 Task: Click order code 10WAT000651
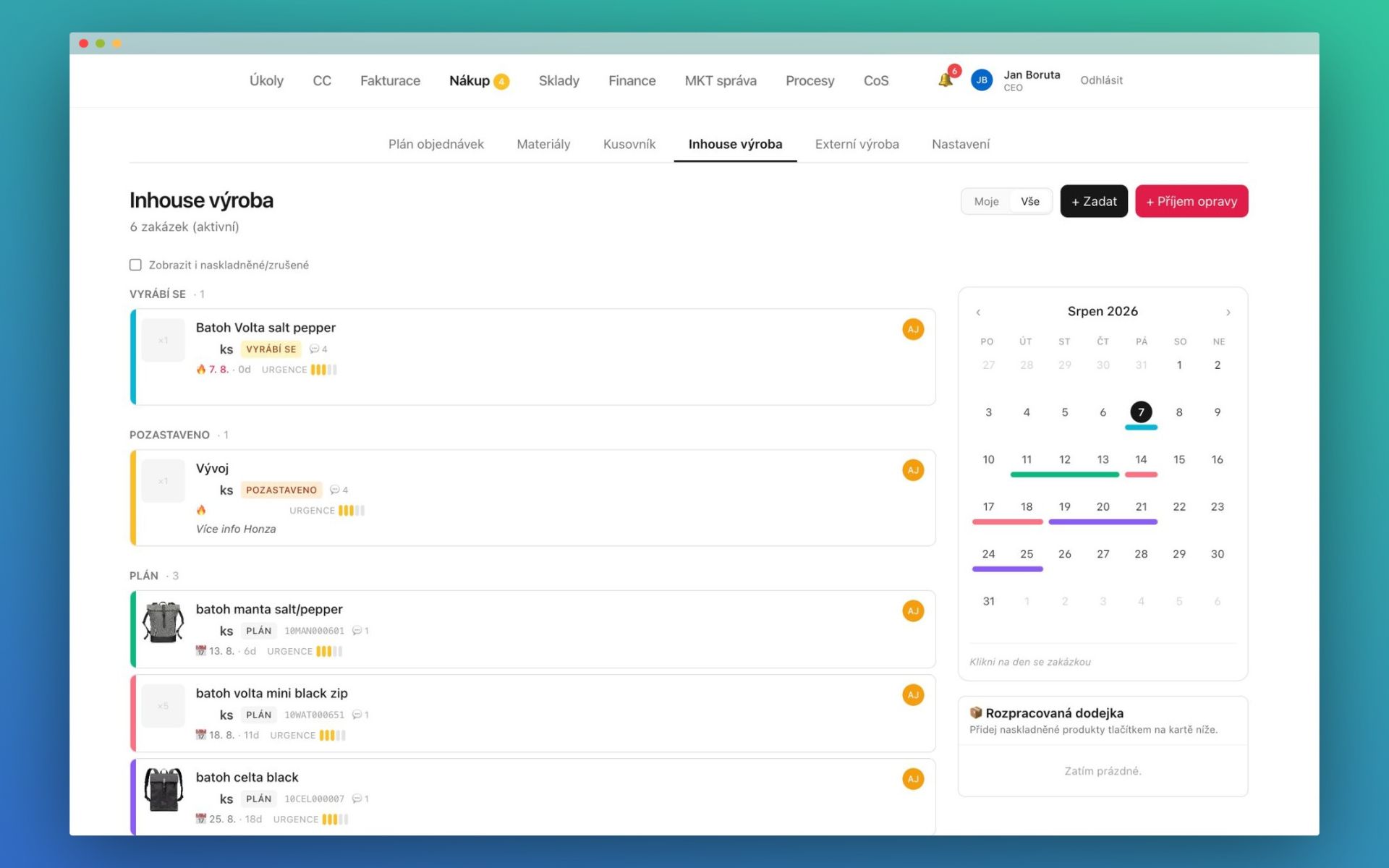314,715
